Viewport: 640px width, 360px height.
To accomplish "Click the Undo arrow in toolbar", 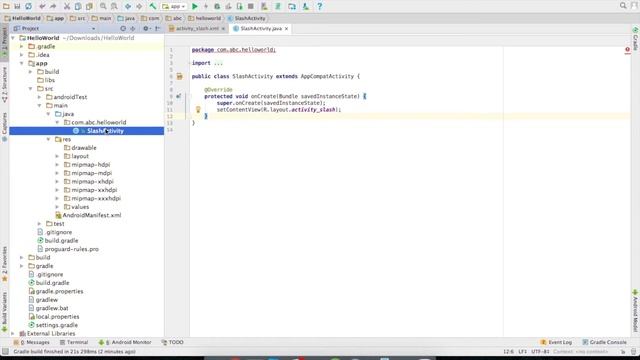I will tap(42, 6).
